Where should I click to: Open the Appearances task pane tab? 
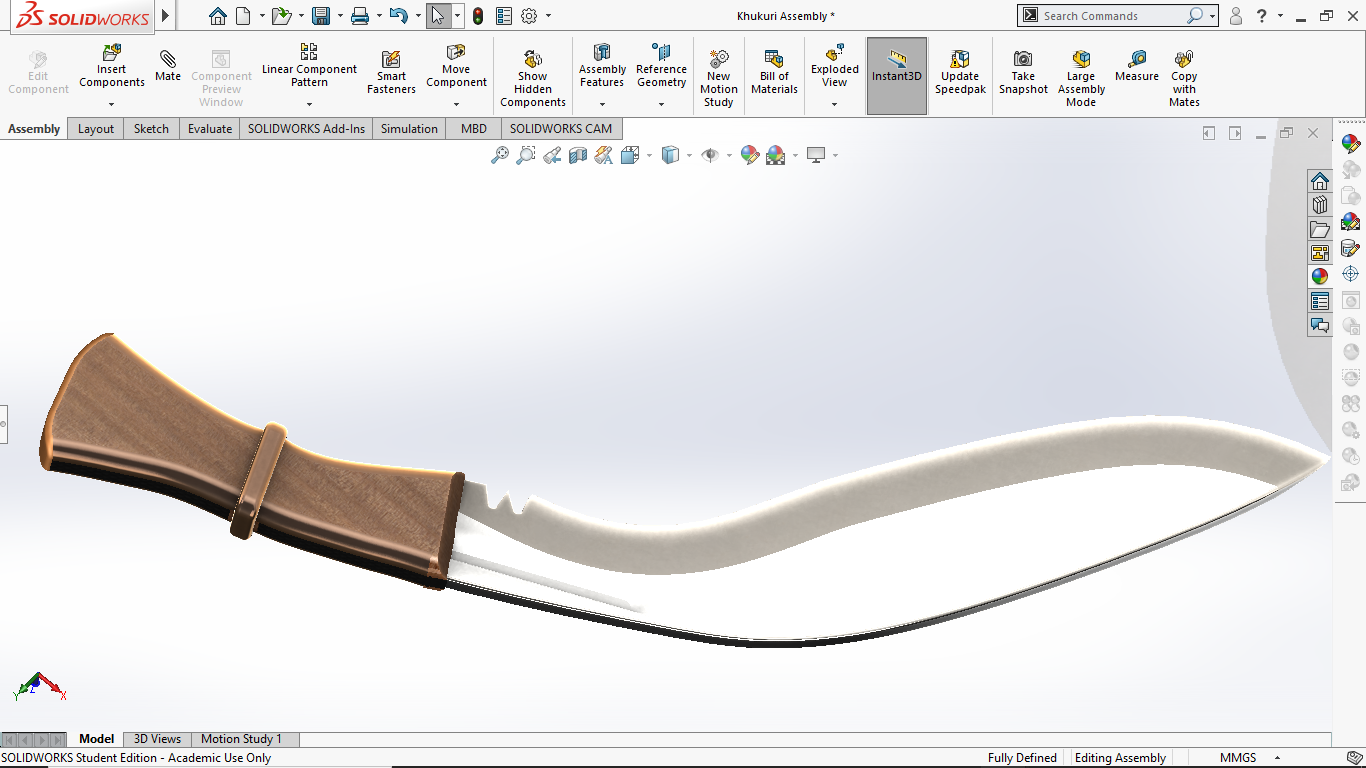[x=1320, y=276]
